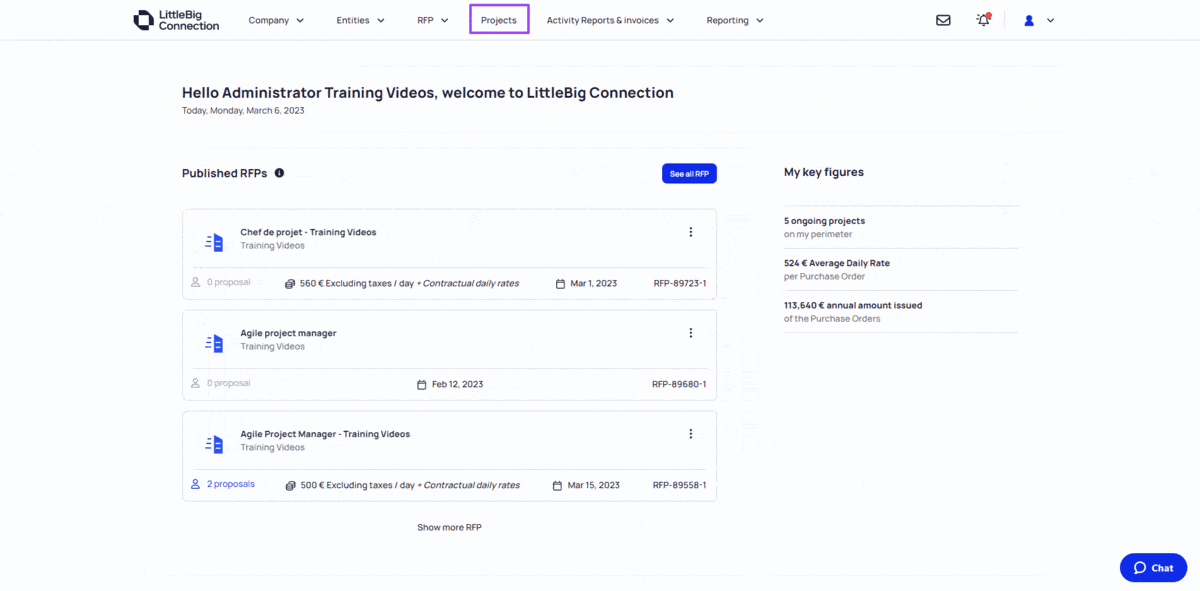Open the Chat widget button
Image resolution: width=1200 pixels, height=591 pixels.
click(1153, 567)
